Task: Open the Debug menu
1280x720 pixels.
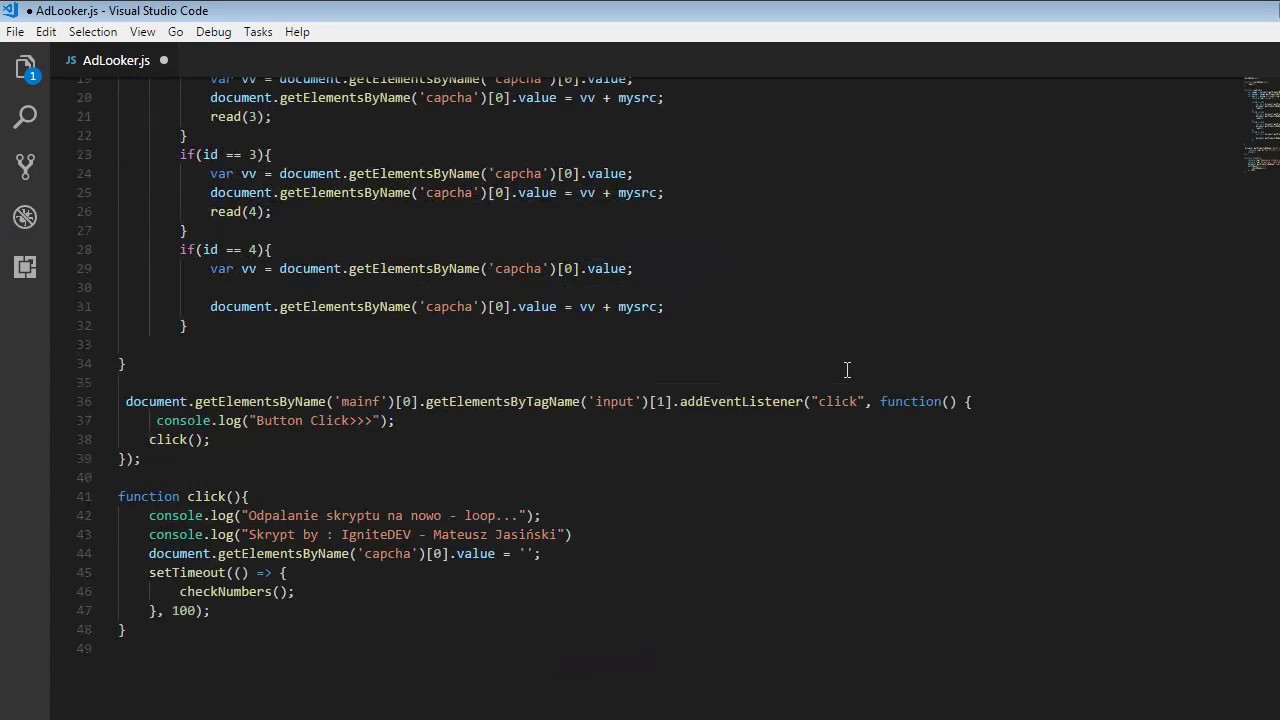Action: [213, 32]
